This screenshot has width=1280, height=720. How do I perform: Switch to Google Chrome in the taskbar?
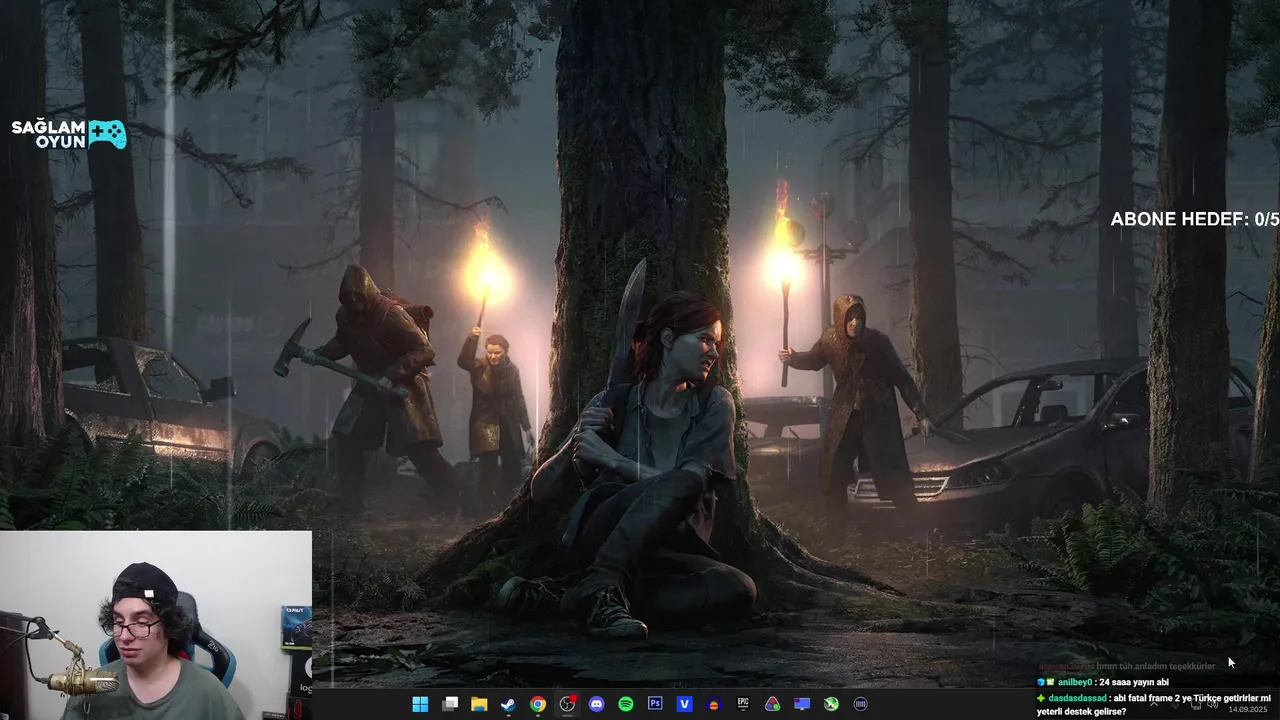point(538,704)
